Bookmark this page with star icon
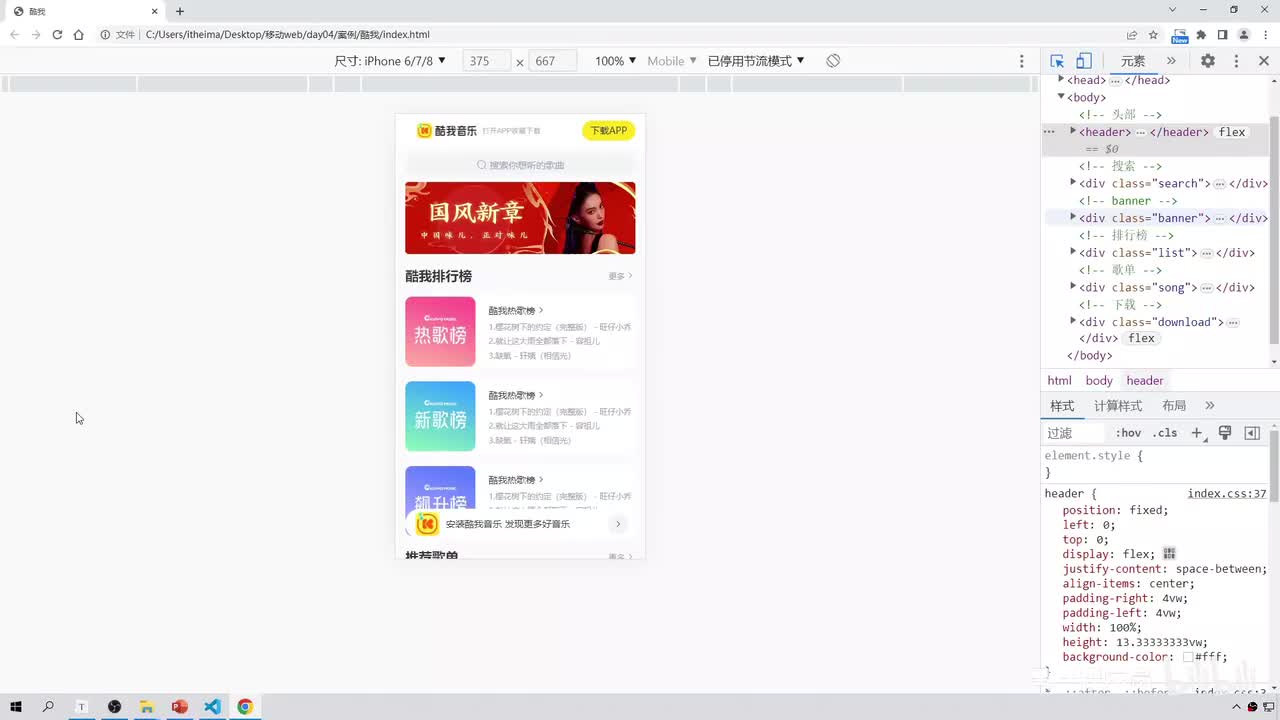This screenshot has width=1280, height=720. (x=1153, y=34)
